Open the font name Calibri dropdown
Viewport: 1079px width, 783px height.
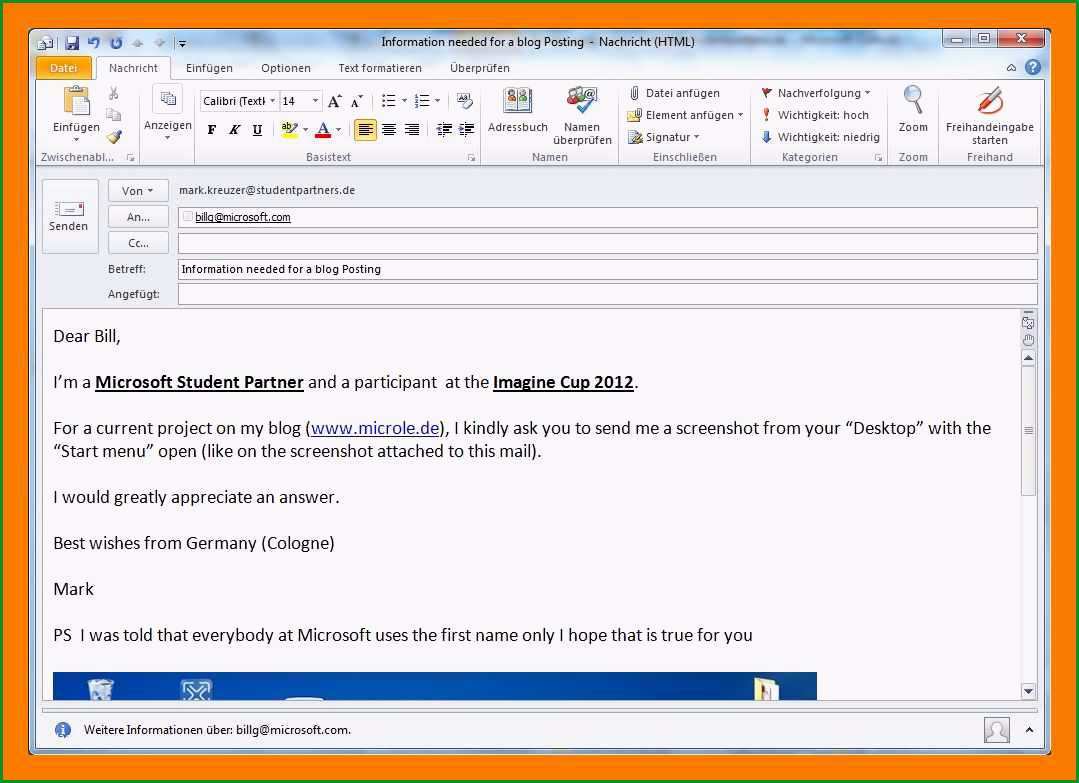click(x=273, y=101)
